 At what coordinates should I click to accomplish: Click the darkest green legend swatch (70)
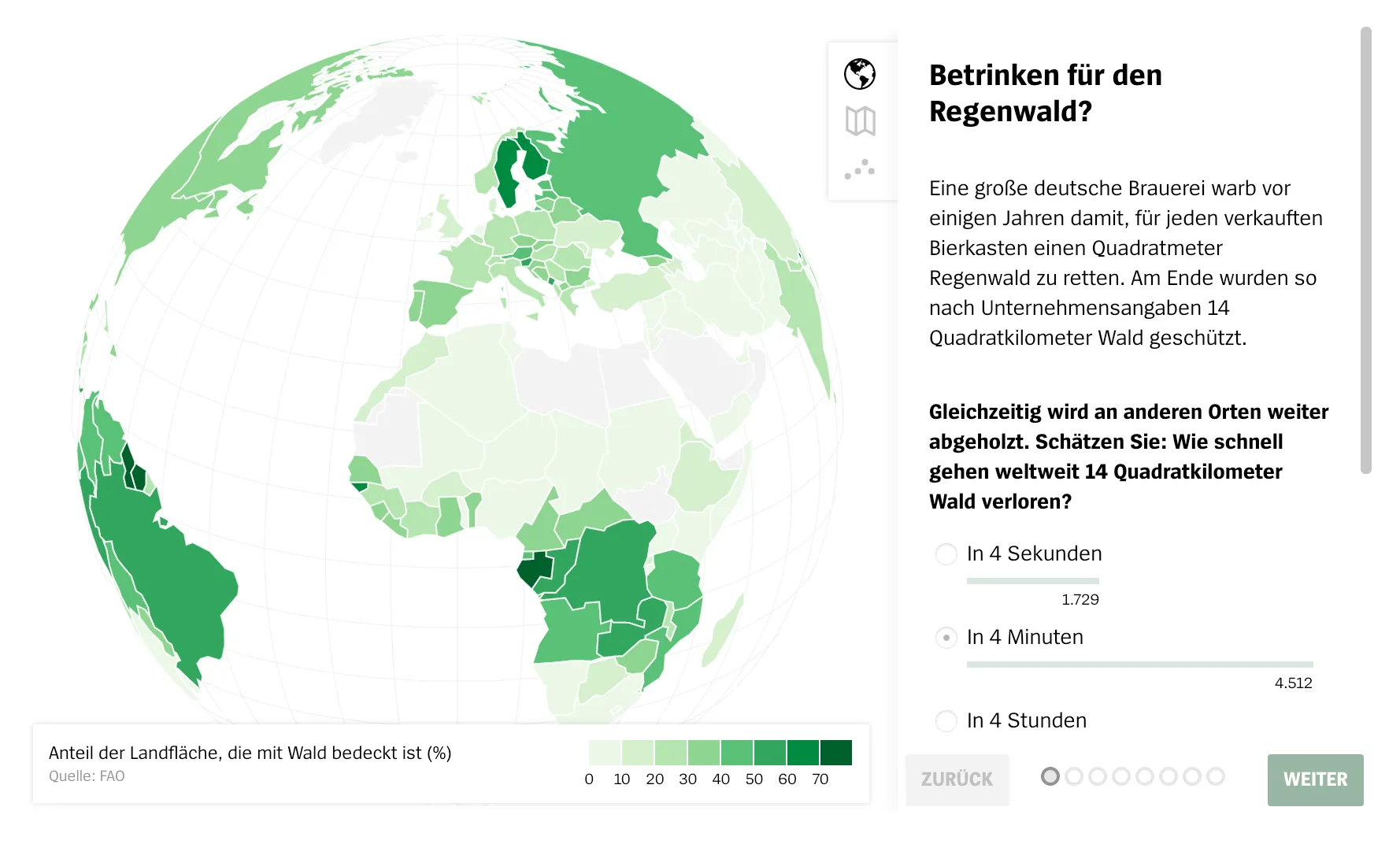pos(836,752)
